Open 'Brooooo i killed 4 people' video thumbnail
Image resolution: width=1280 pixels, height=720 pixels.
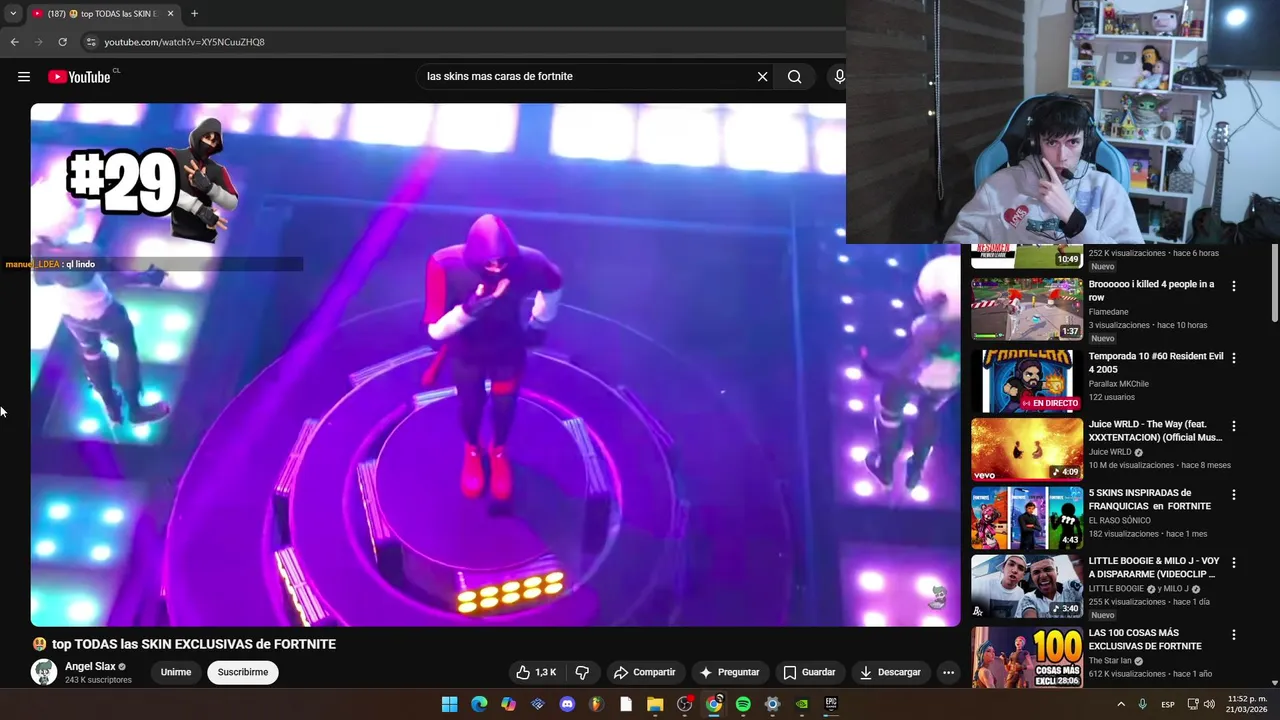coord(1027,309)
